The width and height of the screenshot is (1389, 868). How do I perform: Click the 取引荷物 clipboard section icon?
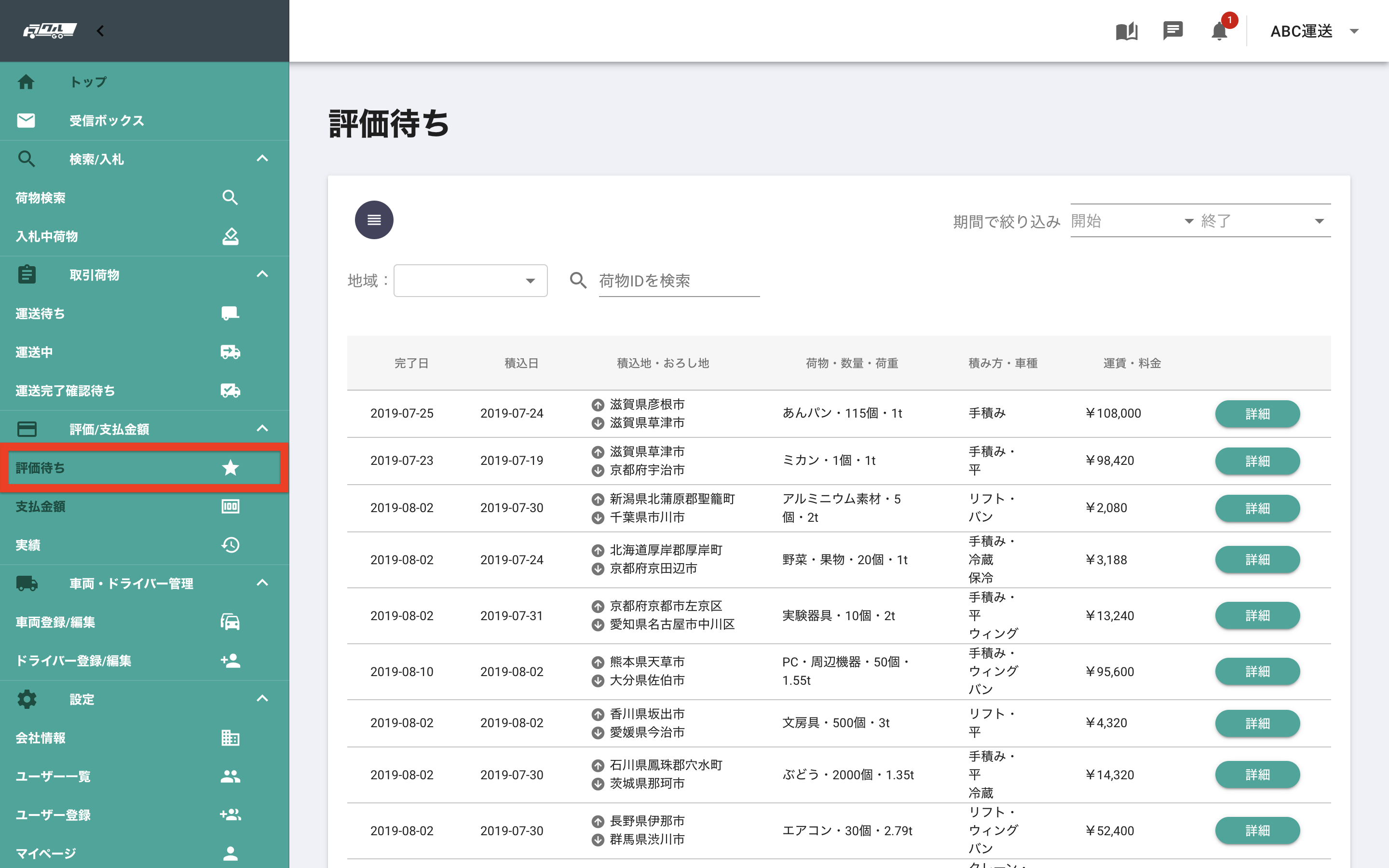point(27,274)
